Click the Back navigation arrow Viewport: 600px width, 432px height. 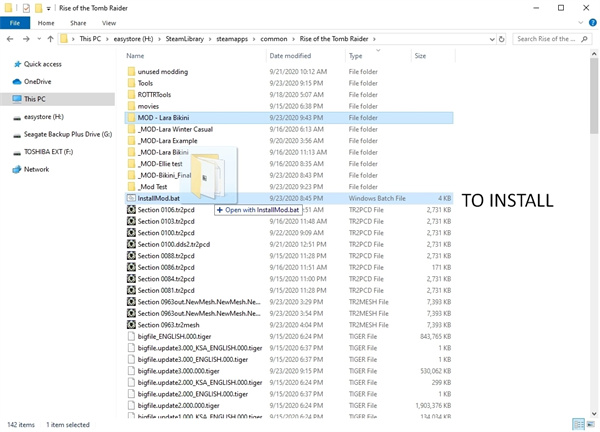point(10,39)
